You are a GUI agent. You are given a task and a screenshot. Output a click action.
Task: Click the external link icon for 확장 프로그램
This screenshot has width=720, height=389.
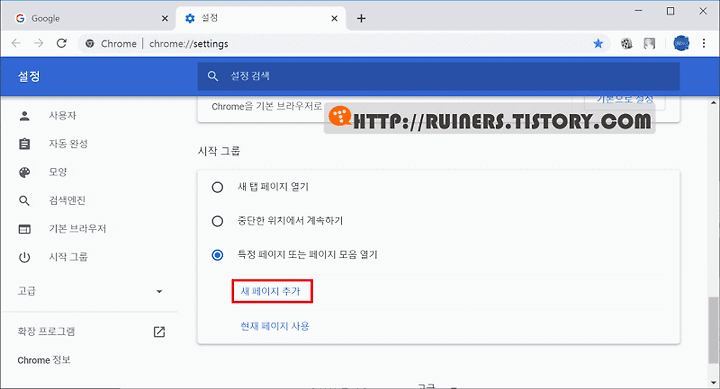coord(159,332)
